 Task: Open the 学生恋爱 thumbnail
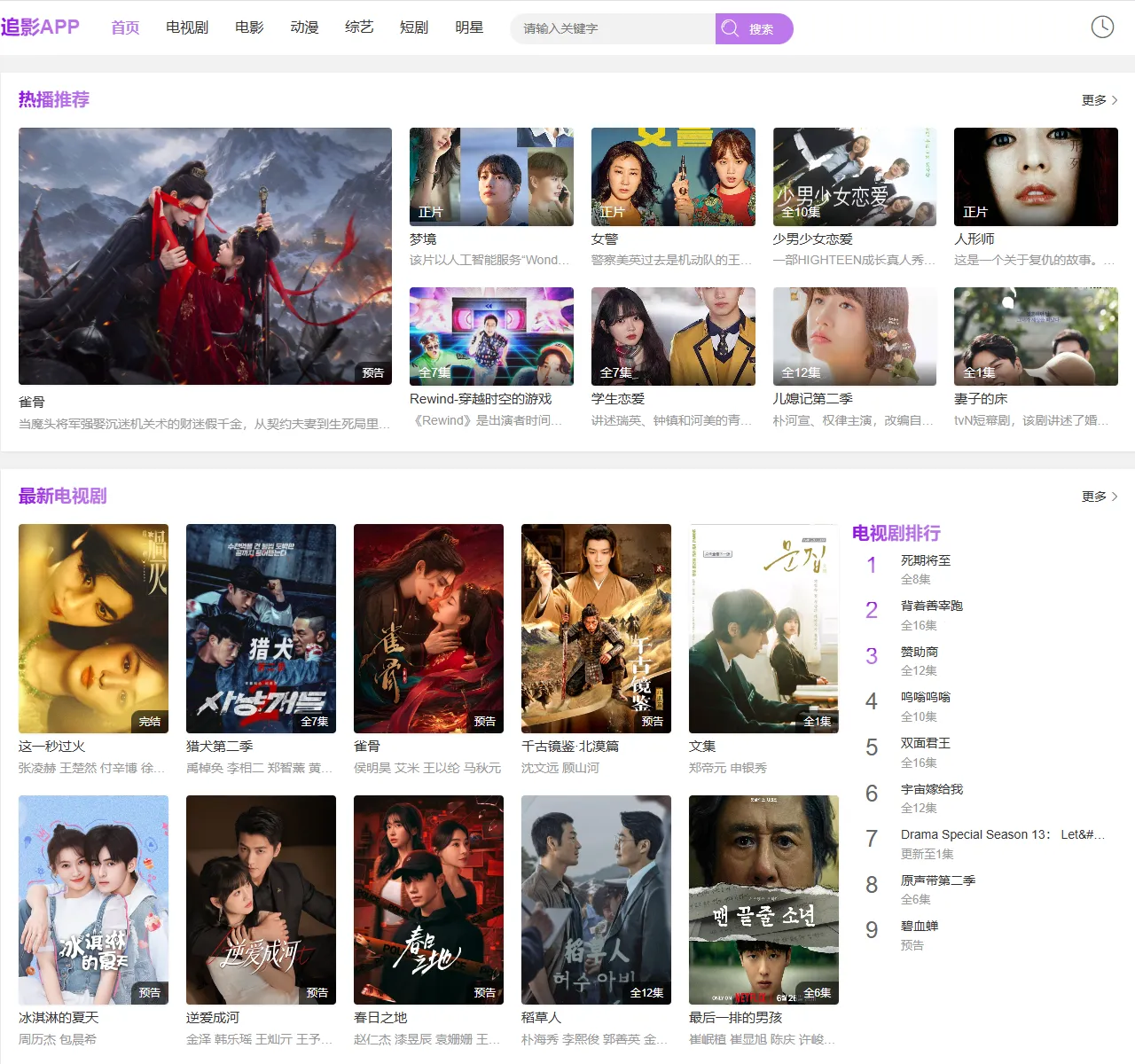pyautogui.click(x=673, y=336)
